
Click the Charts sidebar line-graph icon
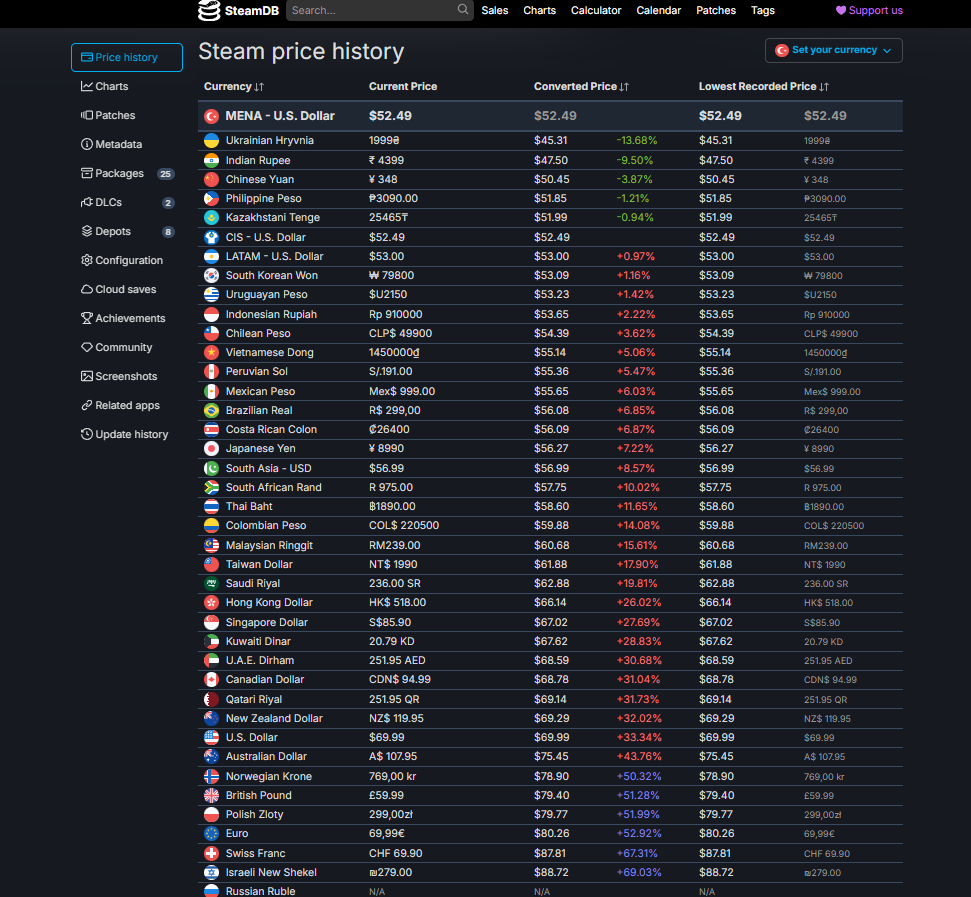(87, 86)
